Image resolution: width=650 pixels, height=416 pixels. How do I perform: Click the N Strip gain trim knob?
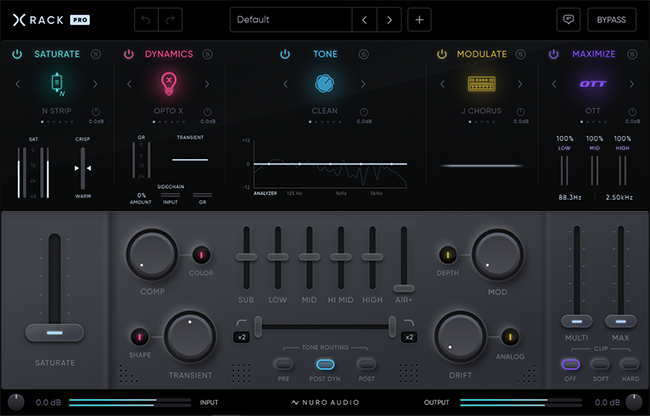(x=96, y=112)
